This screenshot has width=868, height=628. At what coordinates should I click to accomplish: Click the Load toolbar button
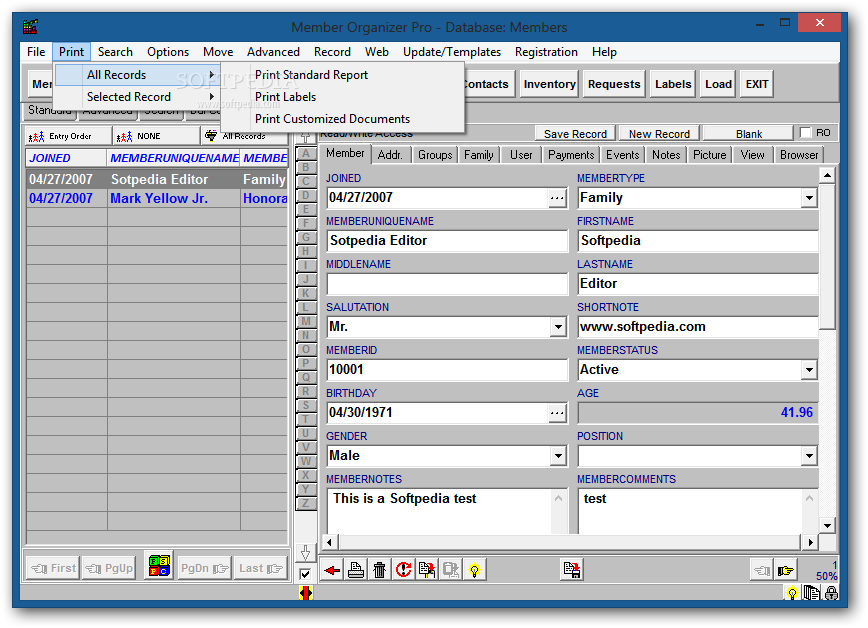coord(718,84)
